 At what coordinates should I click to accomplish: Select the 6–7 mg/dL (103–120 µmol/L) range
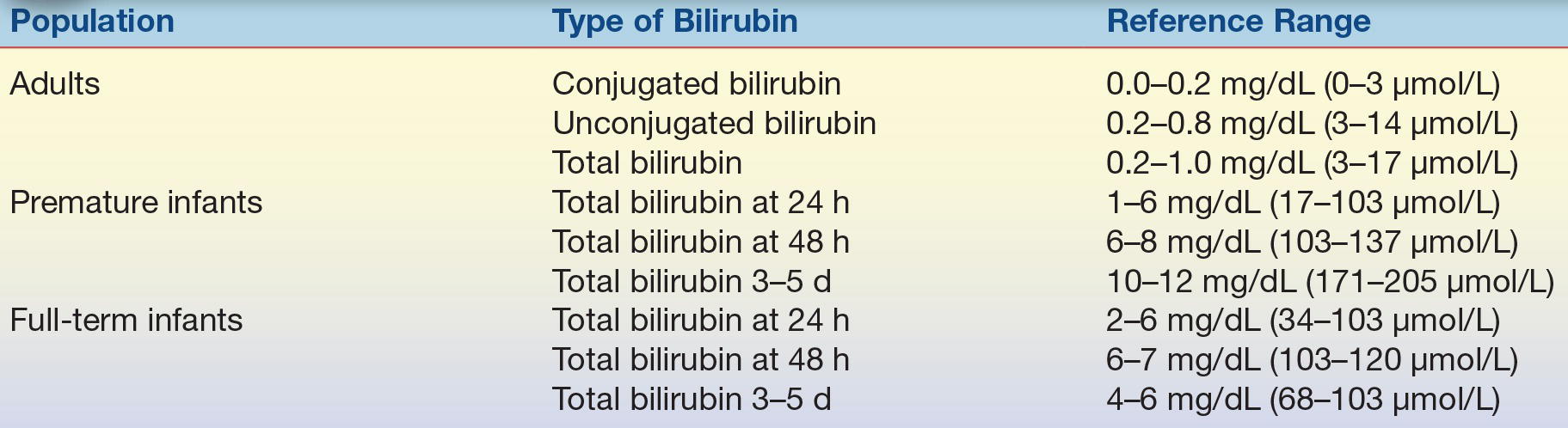click(x=1312, y=360)
